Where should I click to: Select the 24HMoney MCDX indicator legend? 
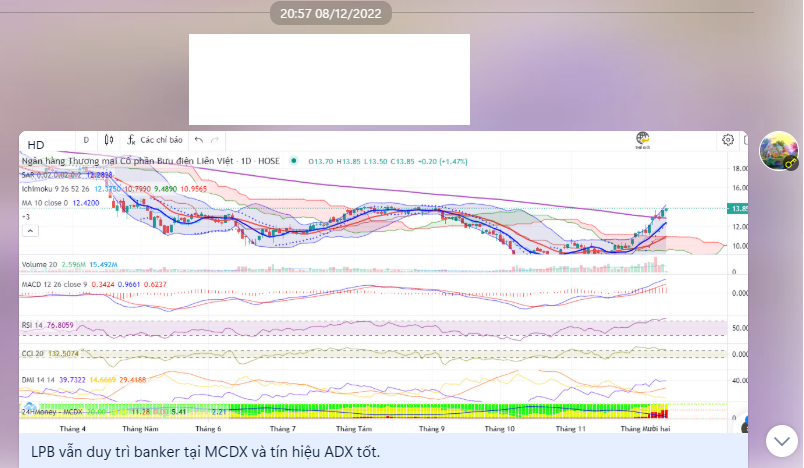pos(124,412)
